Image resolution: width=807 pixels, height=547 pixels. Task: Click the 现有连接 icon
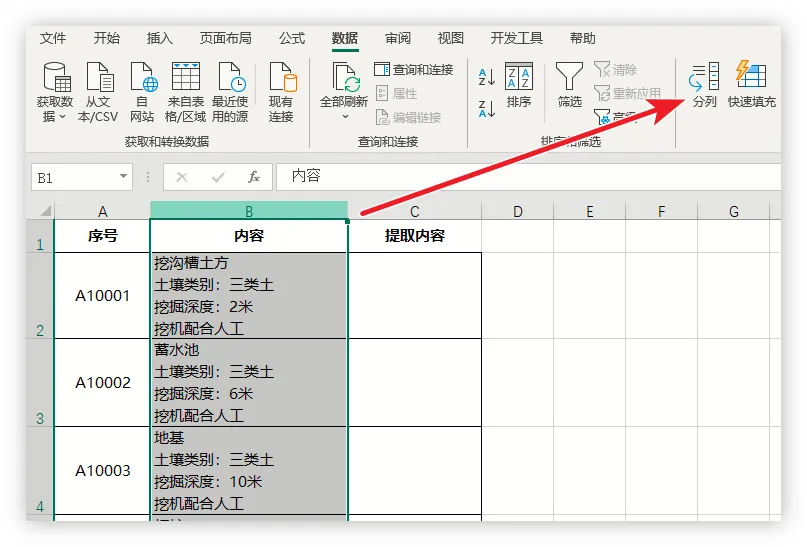click(282, 77)
